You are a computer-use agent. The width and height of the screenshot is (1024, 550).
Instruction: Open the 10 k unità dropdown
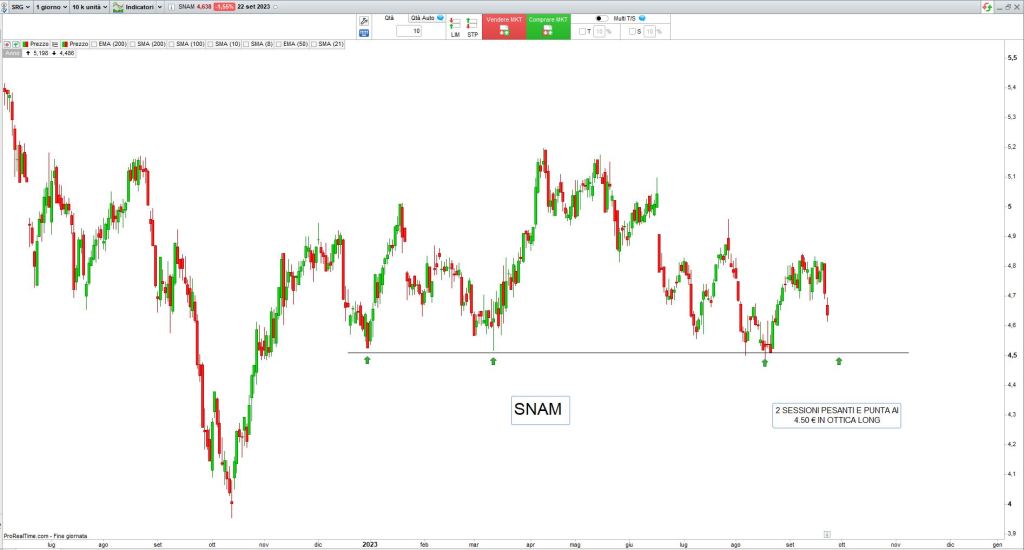89,7
